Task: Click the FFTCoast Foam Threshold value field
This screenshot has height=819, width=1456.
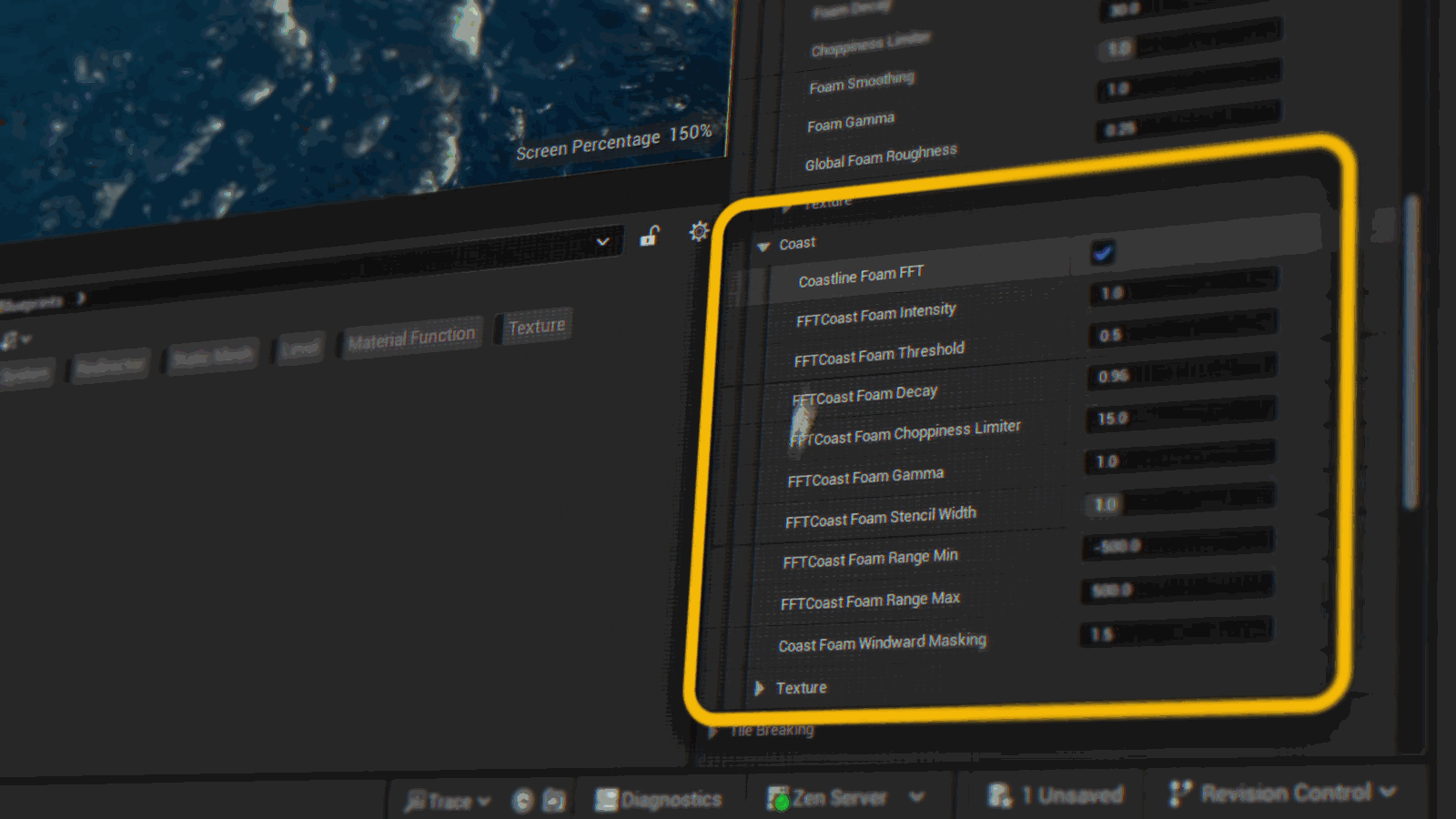Action: 1182,329
